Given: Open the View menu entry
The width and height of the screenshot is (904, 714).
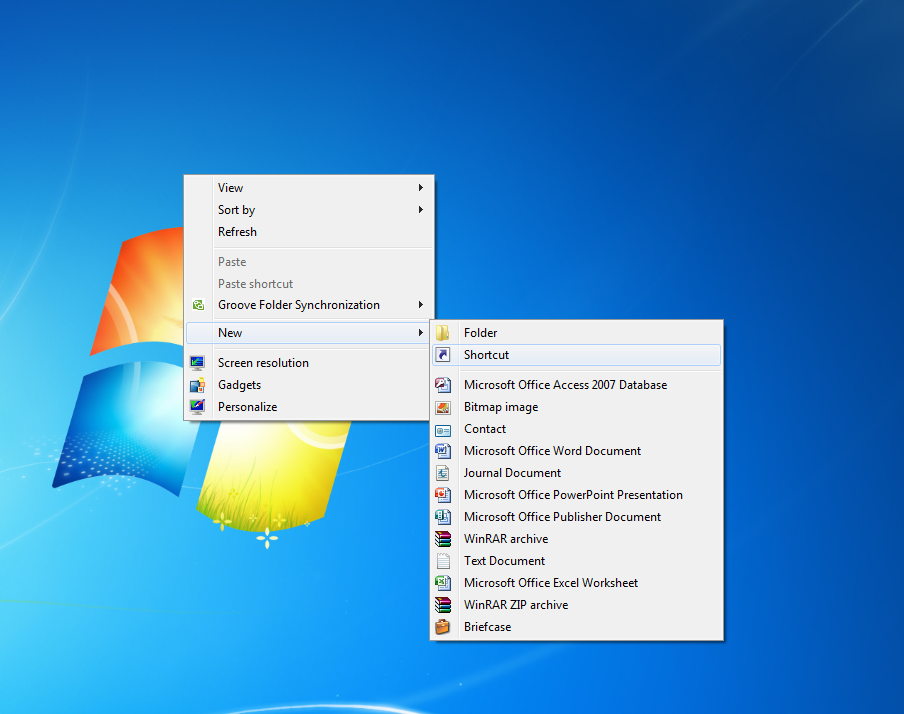Looking at the screenshot, I should click(309, 187).
